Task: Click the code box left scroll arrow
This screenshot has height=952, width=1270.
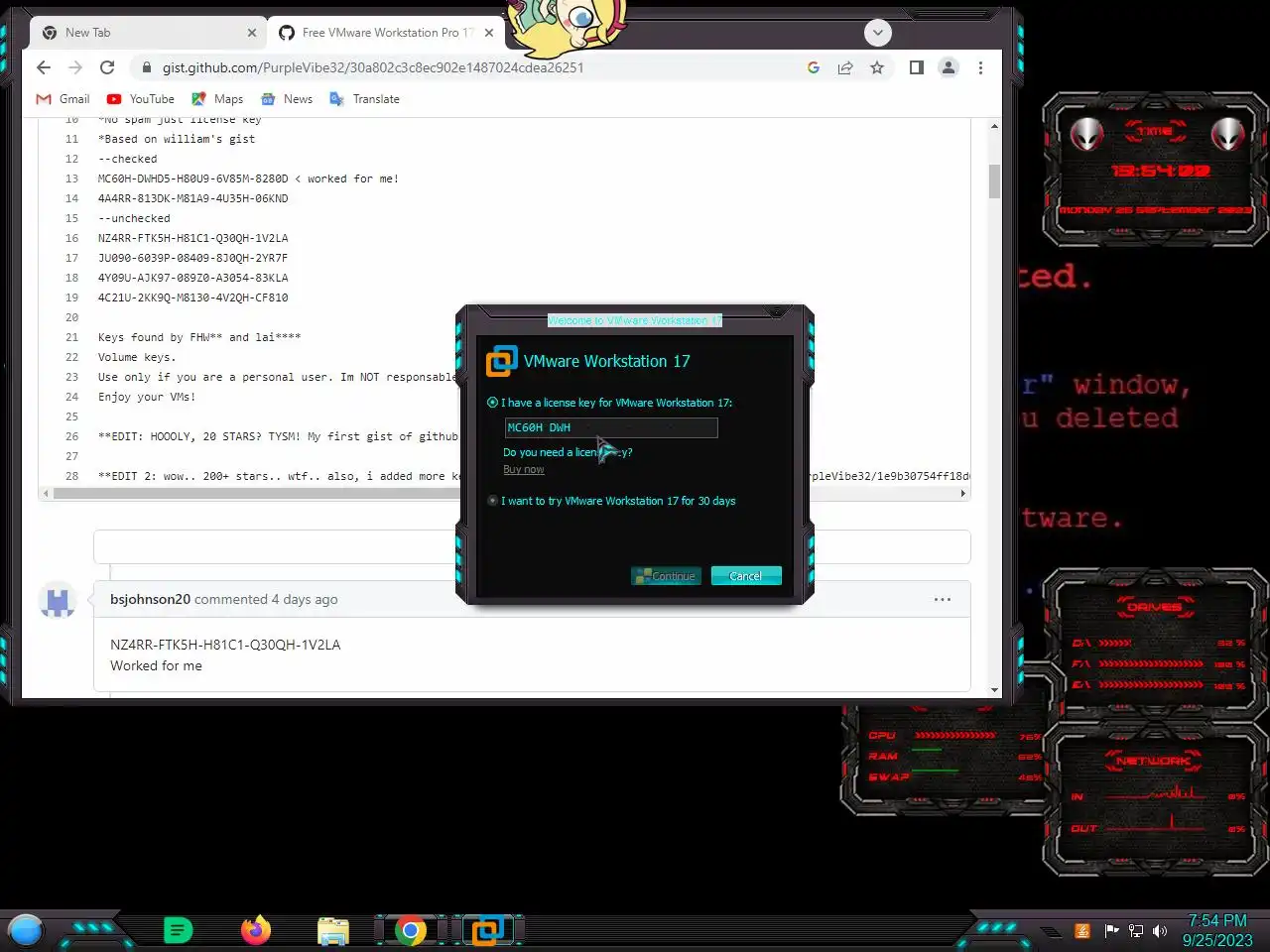Action: (45, 493)
